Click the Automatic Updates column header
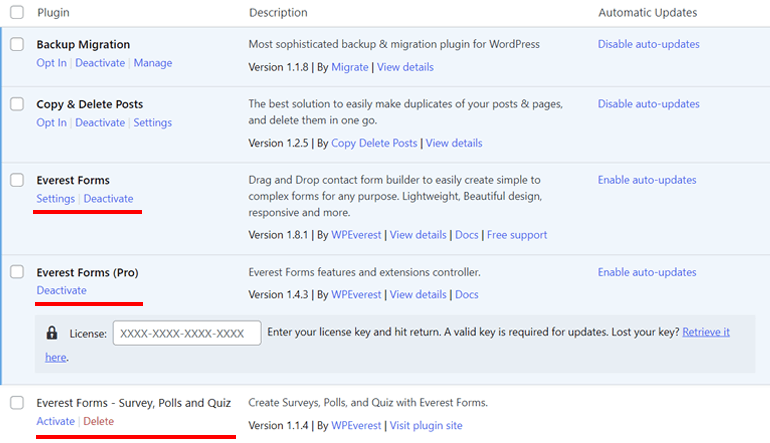The image size is (770, 443). (647, 13)
